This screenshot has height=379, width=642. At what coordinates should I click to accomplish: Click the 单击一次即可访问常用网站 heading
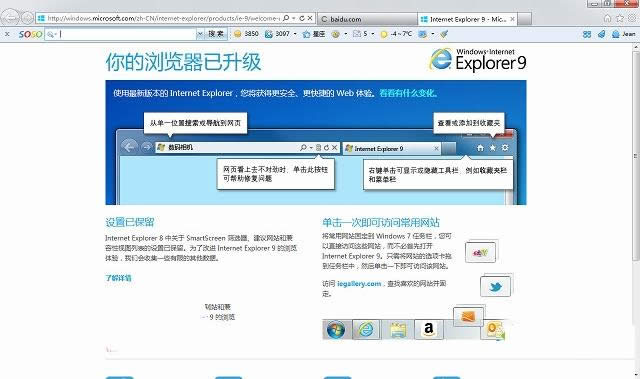[381, 223]
